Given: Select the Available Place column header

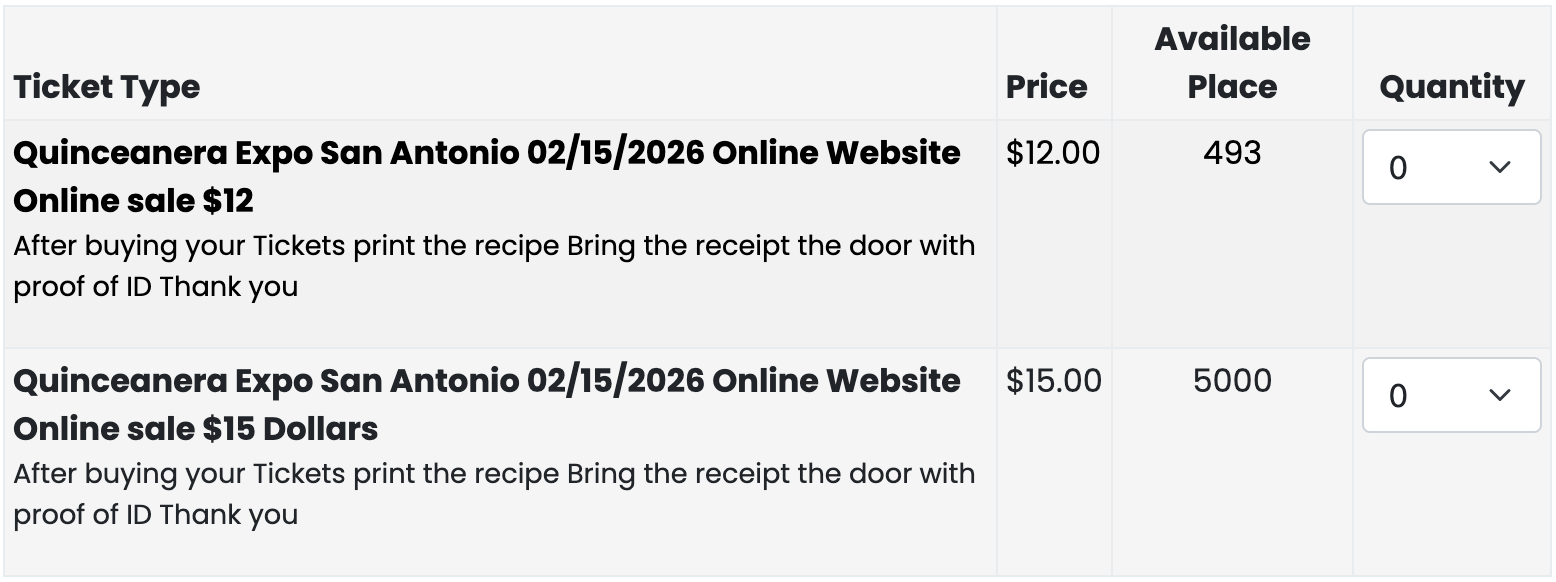Looking at the screenshot, I should 1232,63.
